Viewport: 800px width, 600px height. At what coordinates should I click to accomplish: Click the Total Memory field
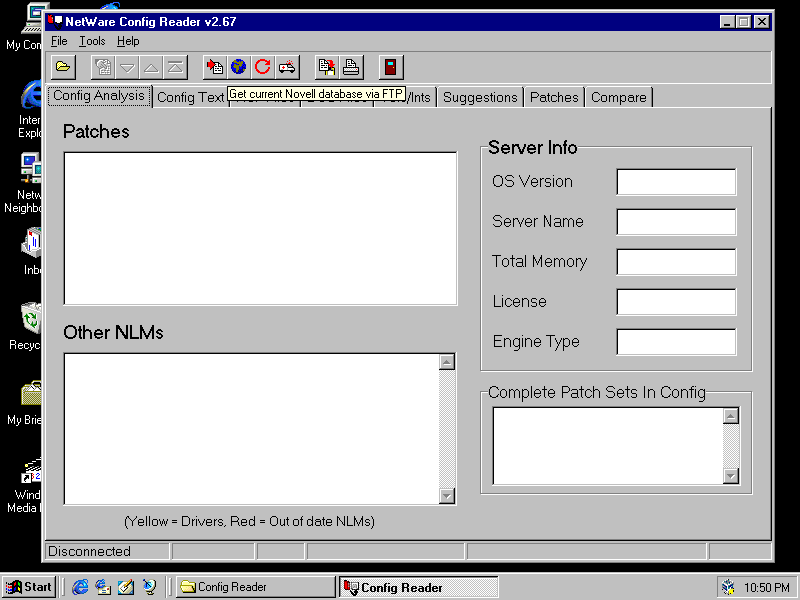click(676, 262)
